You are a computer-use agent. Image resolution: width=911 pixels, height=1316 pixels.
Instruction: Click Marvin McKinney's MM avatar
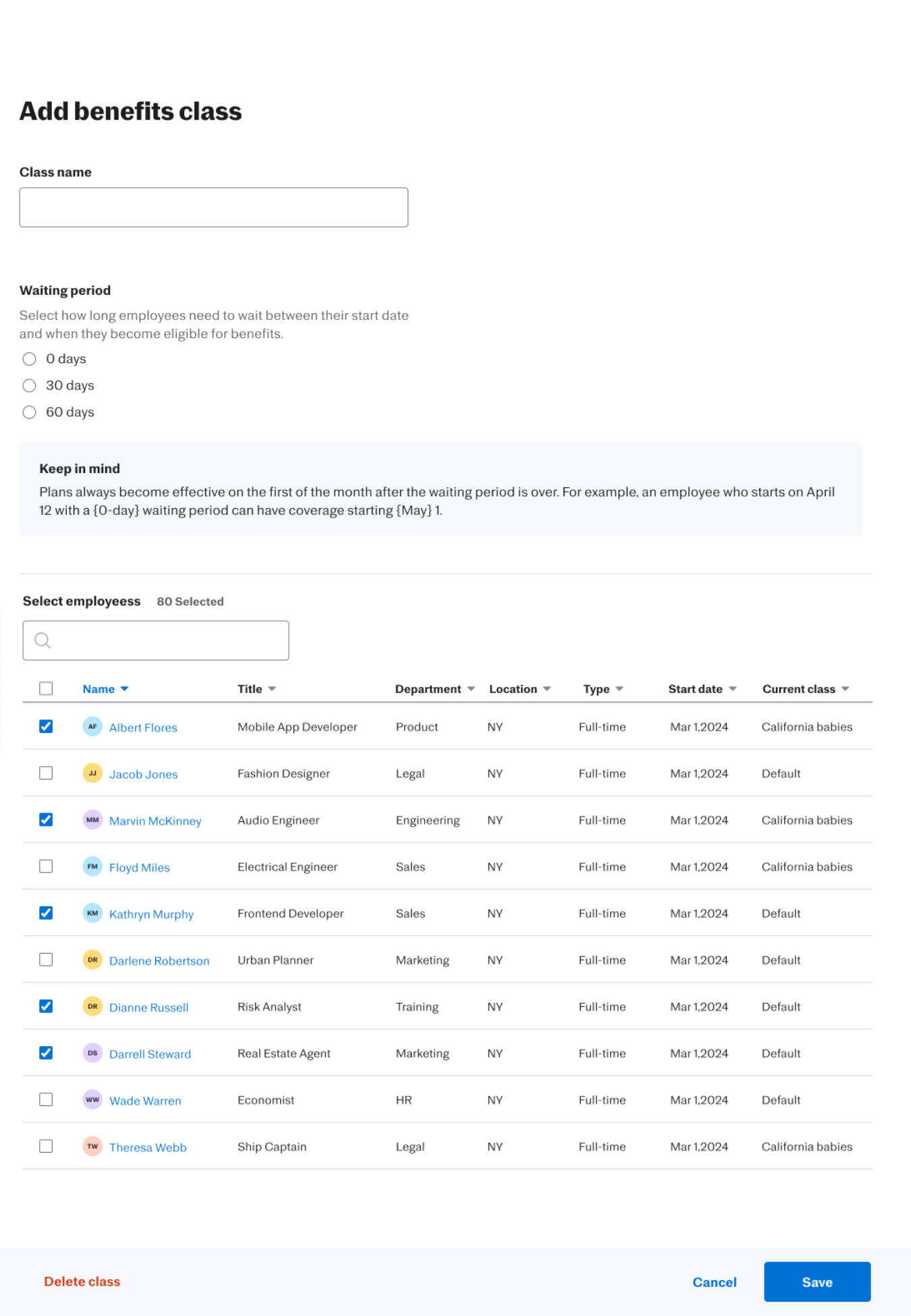[92, 820]
